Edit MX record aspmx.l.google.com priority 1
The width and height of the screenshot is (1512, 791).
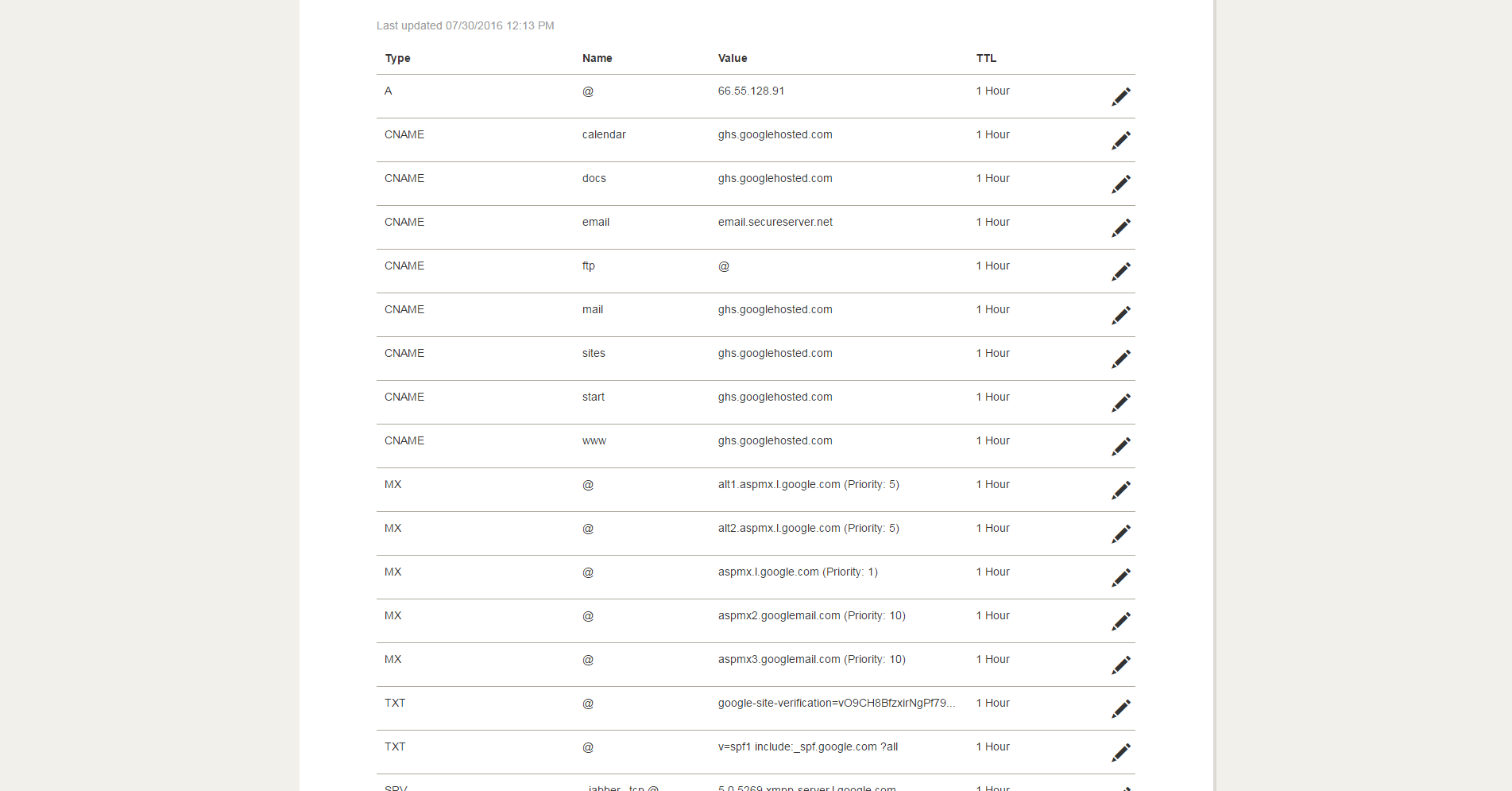pyautogui.click(x=1121, y=578)
